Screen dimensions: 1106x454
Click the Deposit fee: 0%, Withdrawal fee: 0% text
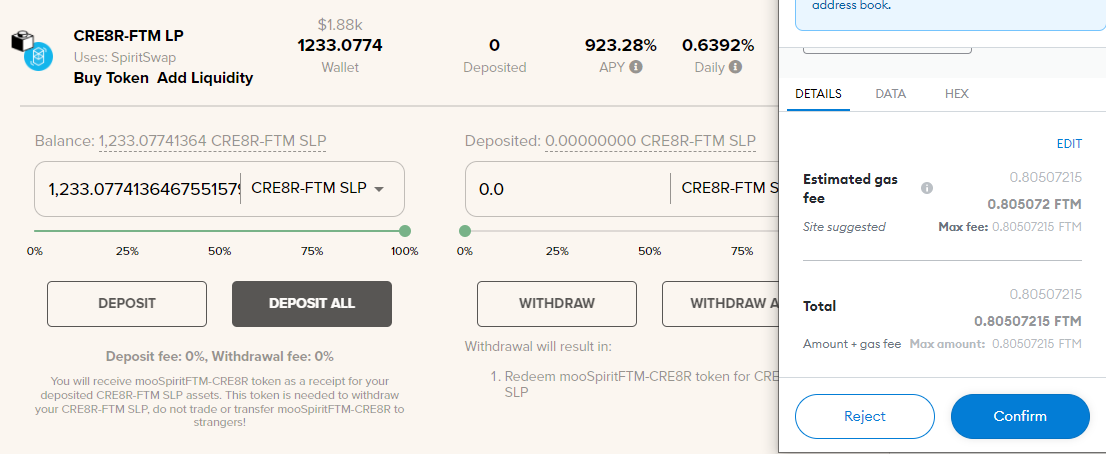pyautogui.click(x=219, y=356)
